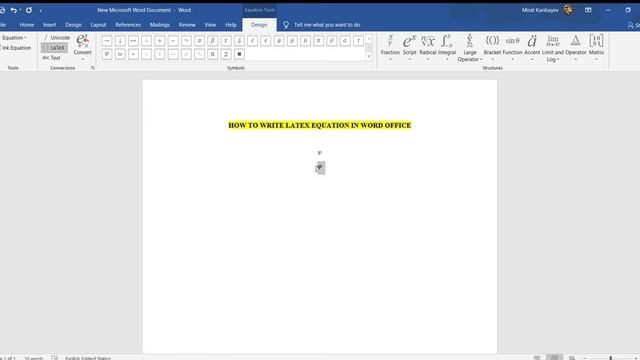640x360 pixels.
Task: Switch to the Insert tab
Action: [x=49, y=25]
